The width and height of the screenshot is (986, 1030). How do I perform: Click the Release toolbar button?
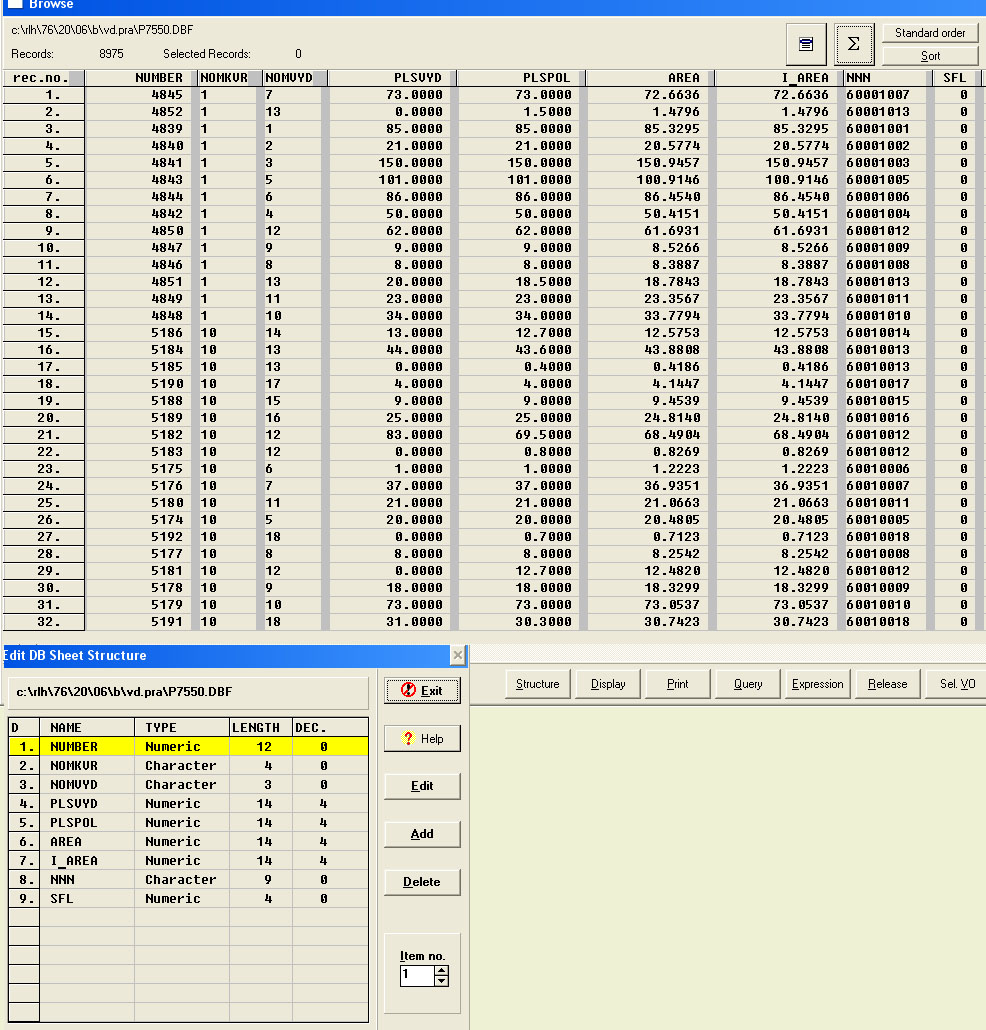[x=887, y=684]
